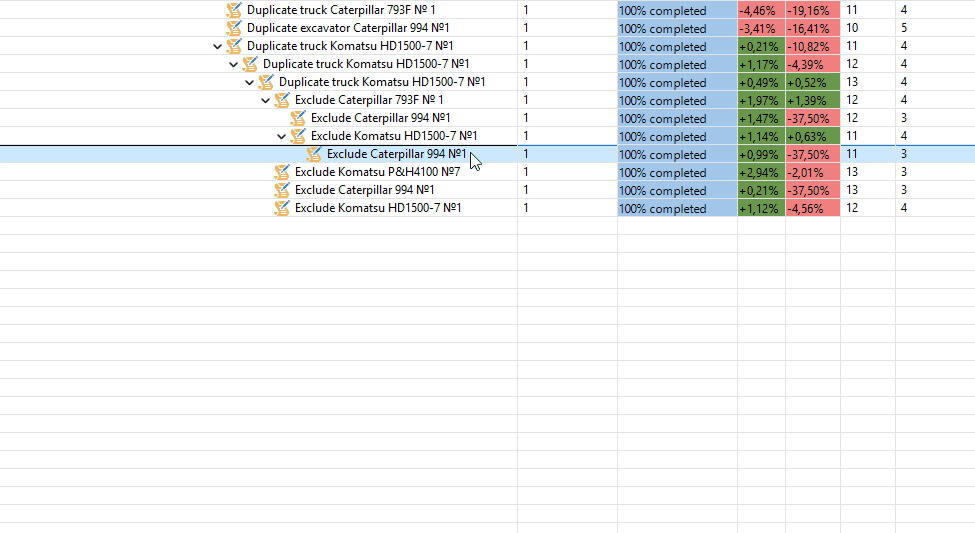Click the +1,17% cell
The image size is (975, 533).
pos(761,65)
